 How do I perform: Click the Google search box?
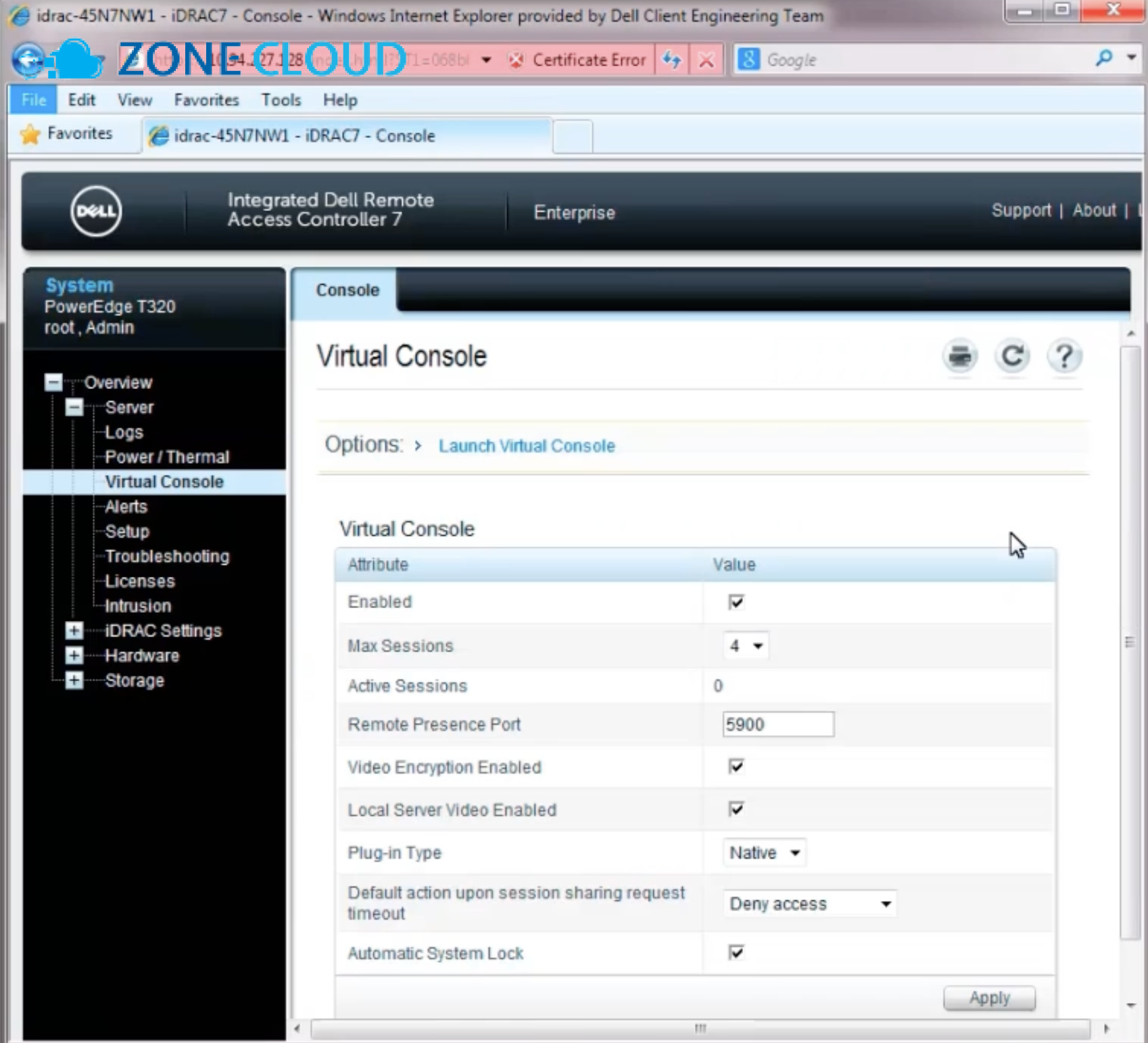(x=926, y=60)
